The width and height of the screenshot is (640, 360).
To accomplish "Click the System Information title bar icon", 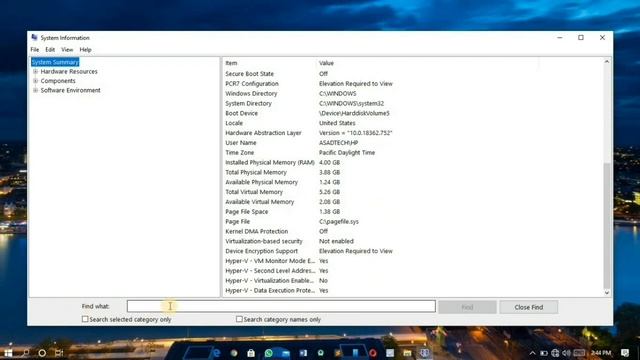I will 34,37.
